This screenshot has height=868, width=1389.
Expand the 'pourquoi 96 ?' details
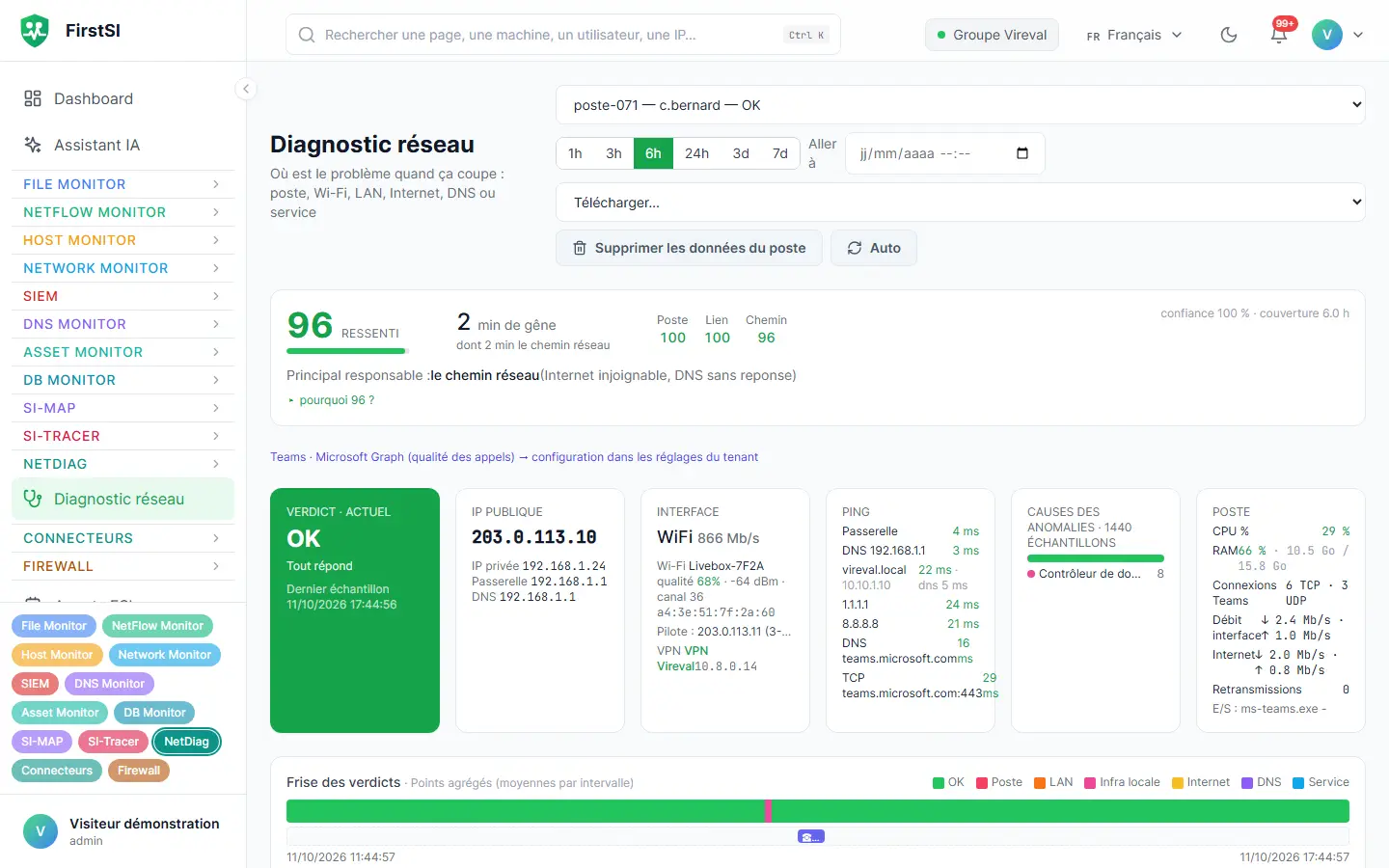[332, 400]
